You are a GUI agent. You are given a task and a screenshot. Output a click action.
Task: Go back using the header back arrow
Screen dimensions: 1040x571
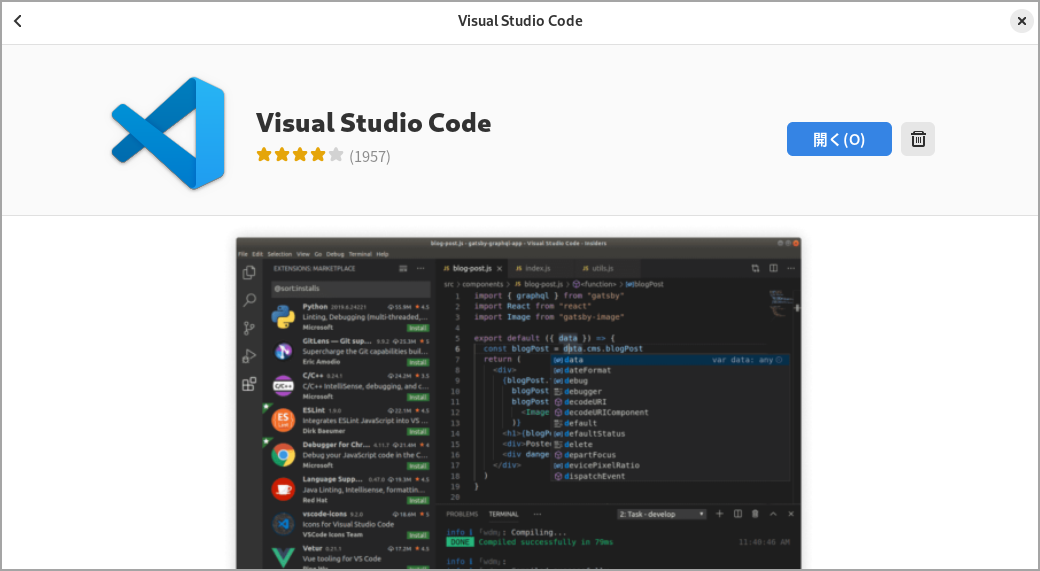tap(18, 21)
